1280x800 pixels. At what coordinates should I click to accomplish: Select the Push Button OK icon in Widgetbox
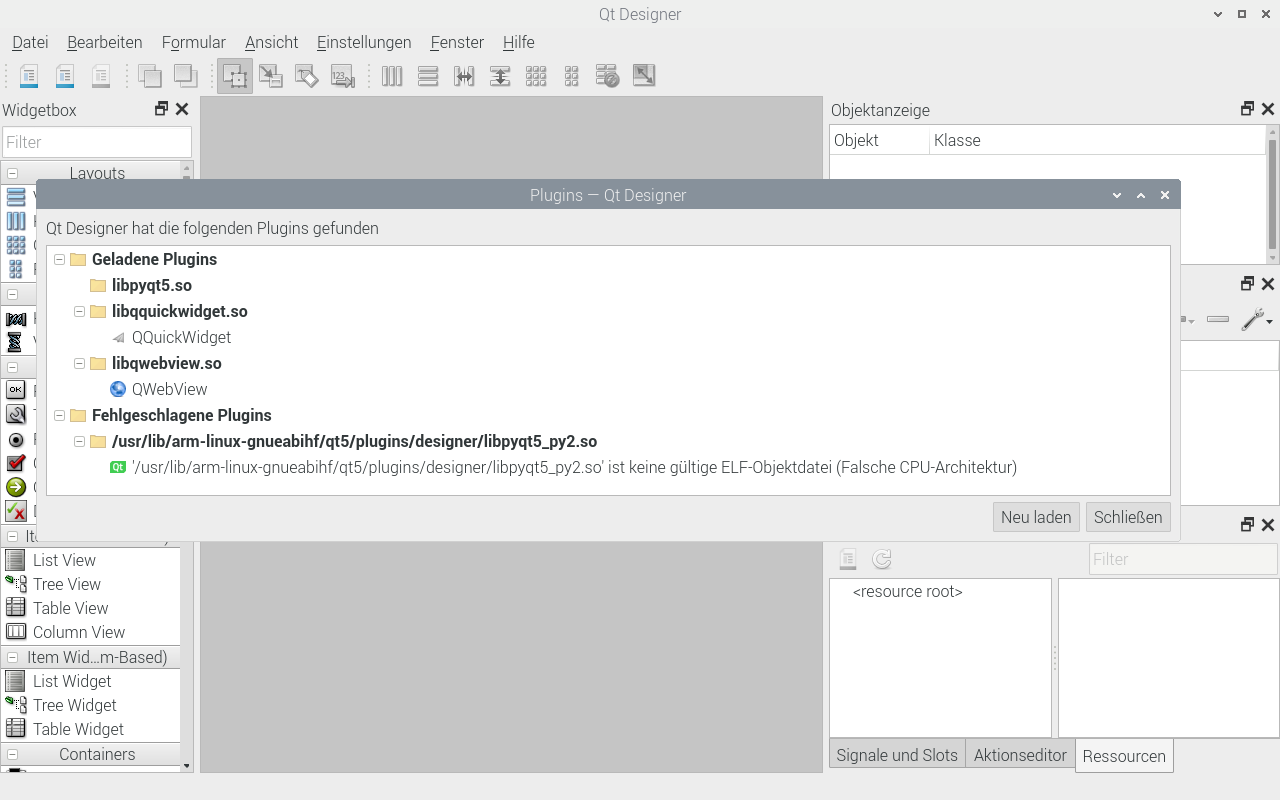(16, 390)
